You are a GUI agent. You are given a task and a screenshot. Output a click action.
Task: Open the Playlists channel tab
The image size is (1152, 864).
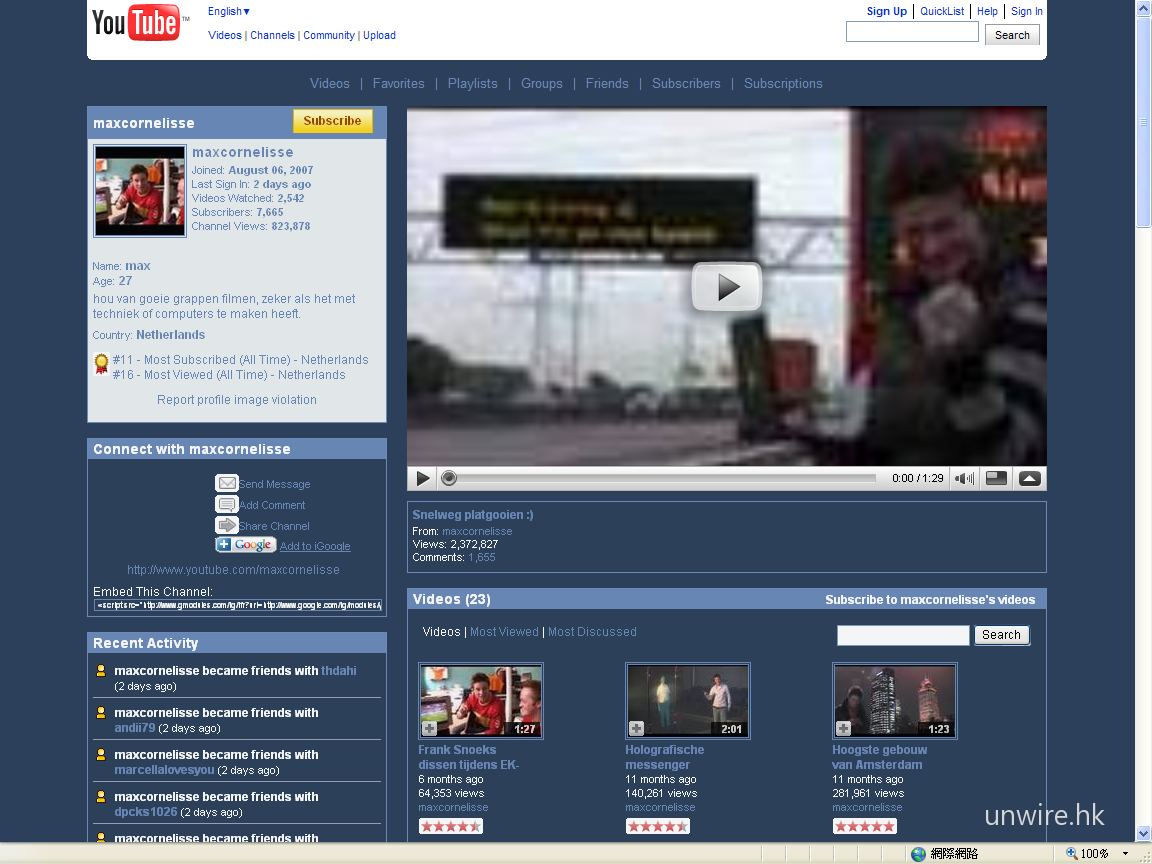[x=472, y=84]
